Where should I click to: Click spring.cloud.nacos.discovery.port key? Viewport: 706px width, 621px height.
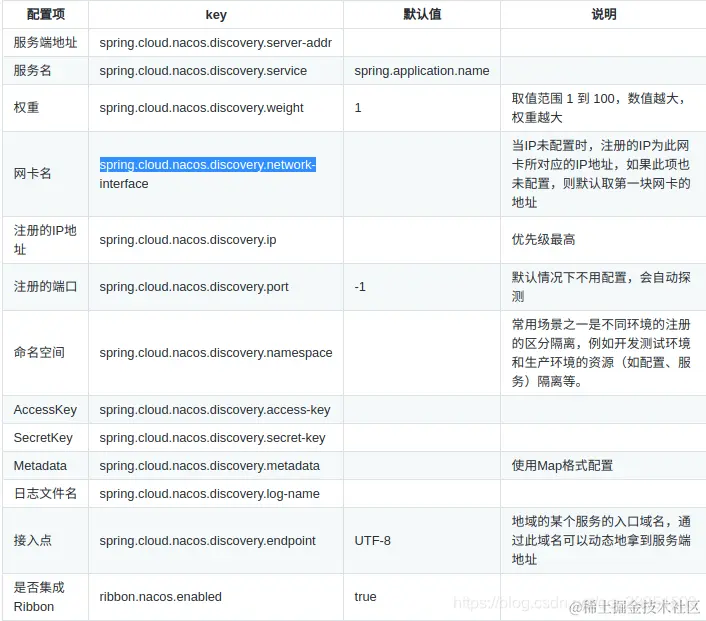[x=194, y=287]
